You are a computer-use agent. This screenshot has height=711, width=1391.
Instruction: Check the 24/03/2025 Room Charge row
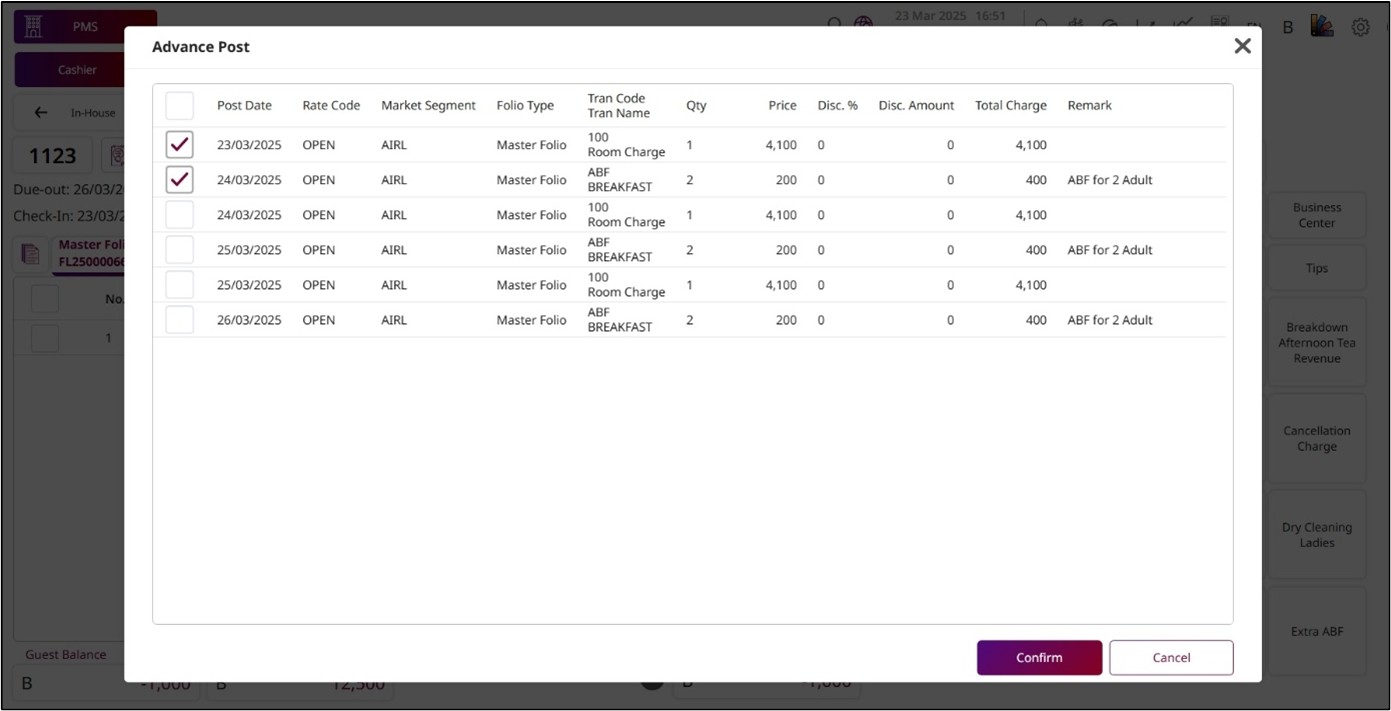pos(180,215)
